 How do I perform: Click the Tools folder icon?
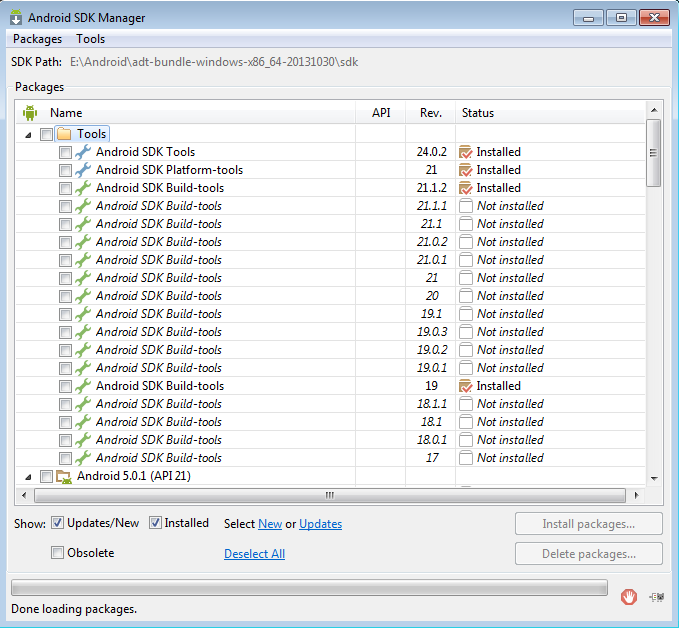tap(64, 134)
